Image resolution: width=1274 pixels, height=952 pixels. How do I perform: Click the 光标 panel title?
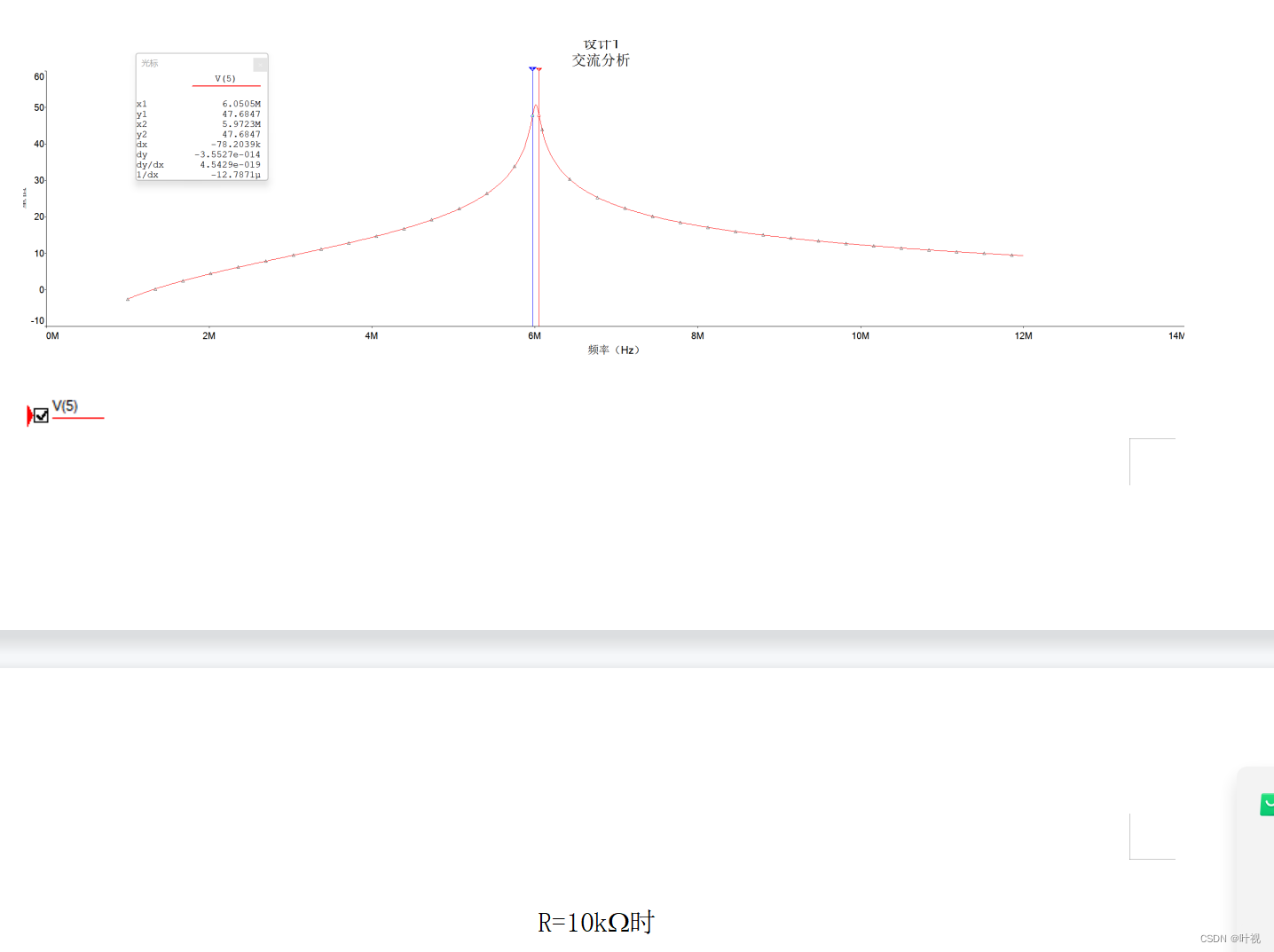pyautogui.click(x=150, y=63)
